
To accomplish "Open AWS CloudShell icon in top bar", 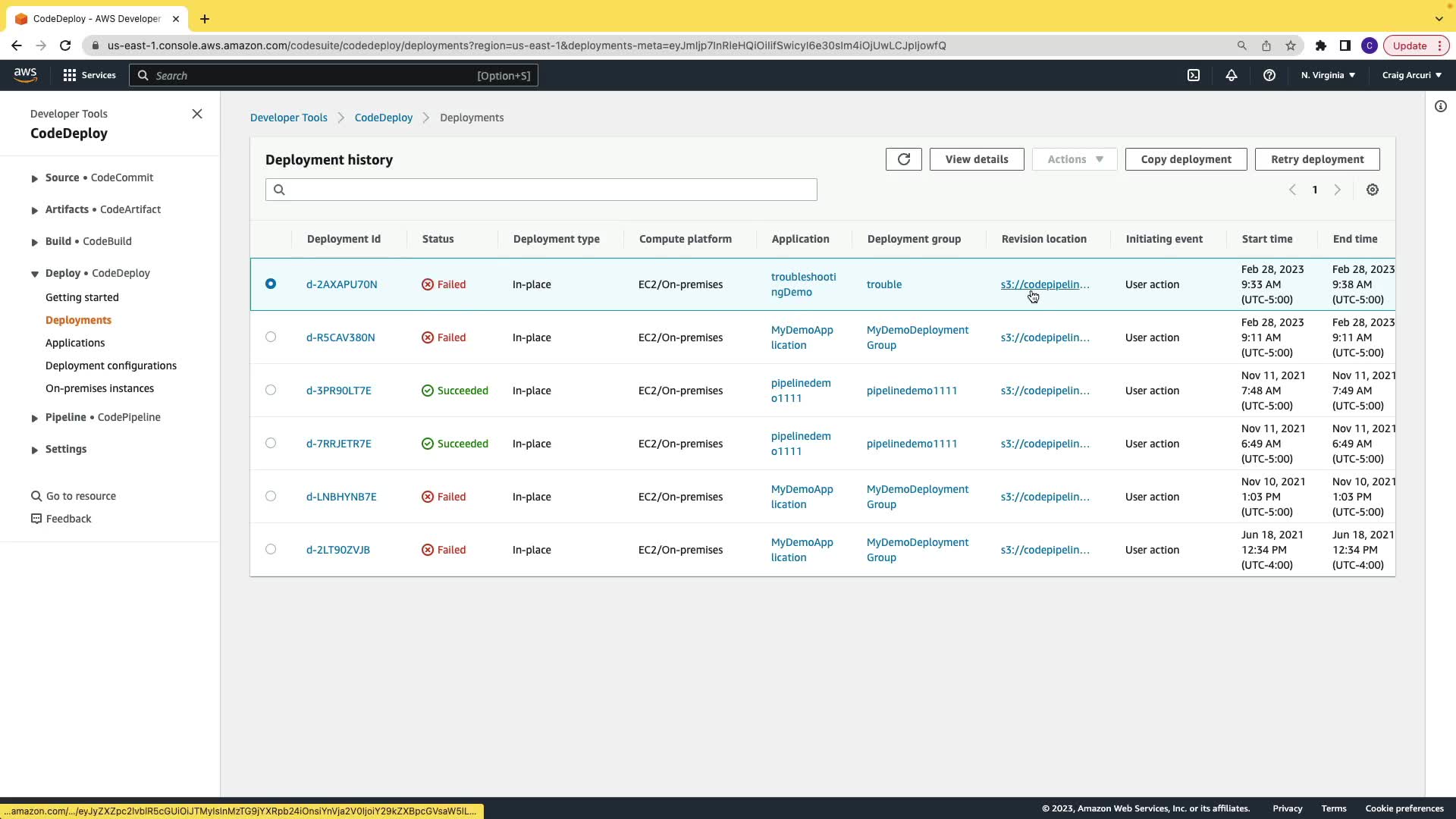I will 1193,75.
